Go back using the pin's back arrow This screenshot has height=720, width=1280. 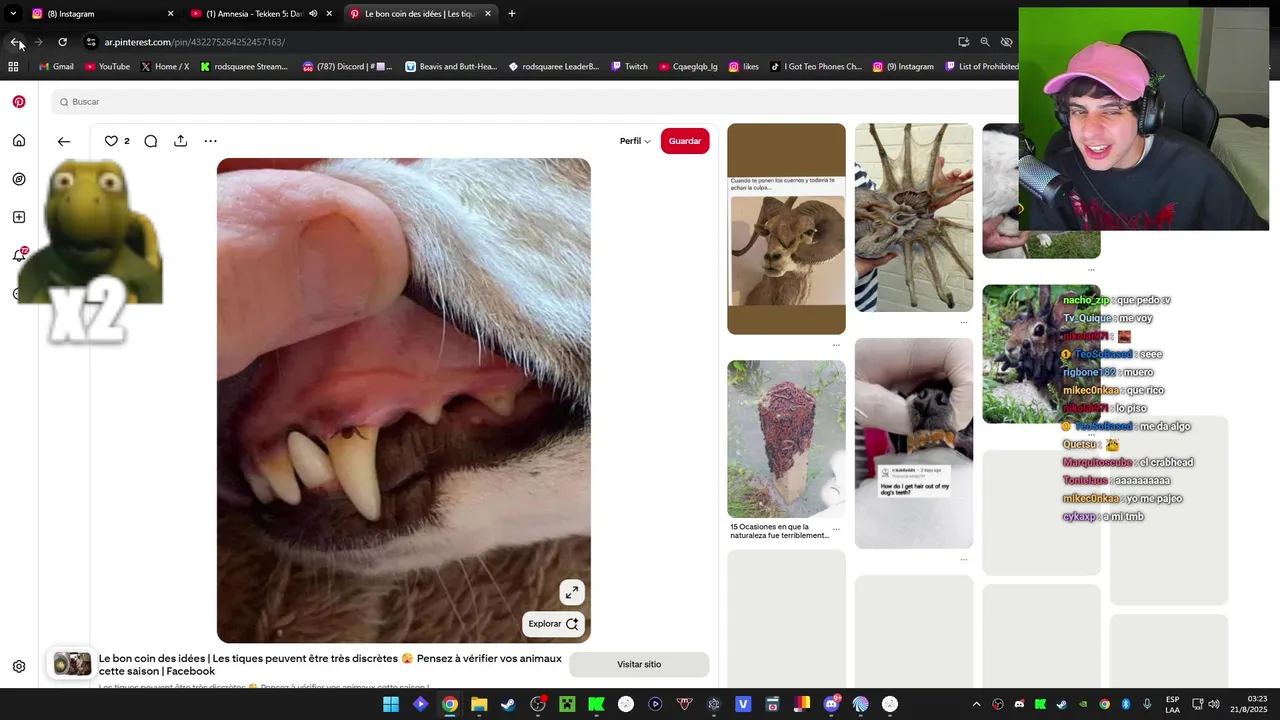tap(64, 141)
